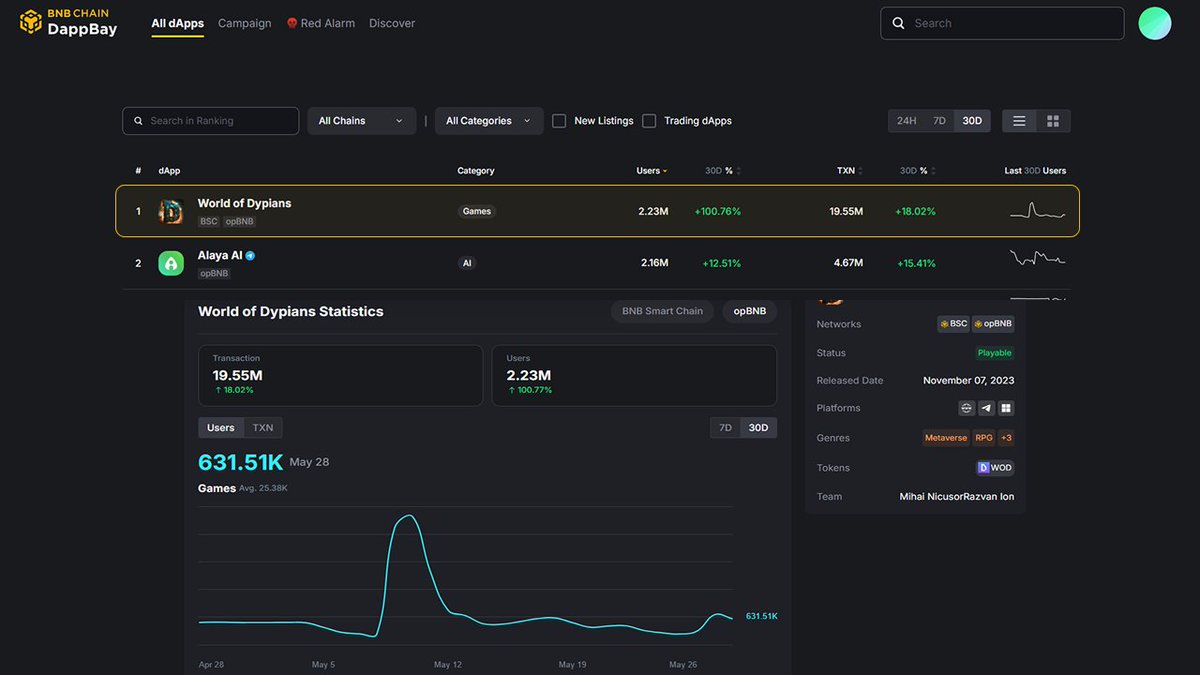This screenshot has width=1200, height=675.
Task: Open Alaya AI dApp link
Action: tap(220, 255)
